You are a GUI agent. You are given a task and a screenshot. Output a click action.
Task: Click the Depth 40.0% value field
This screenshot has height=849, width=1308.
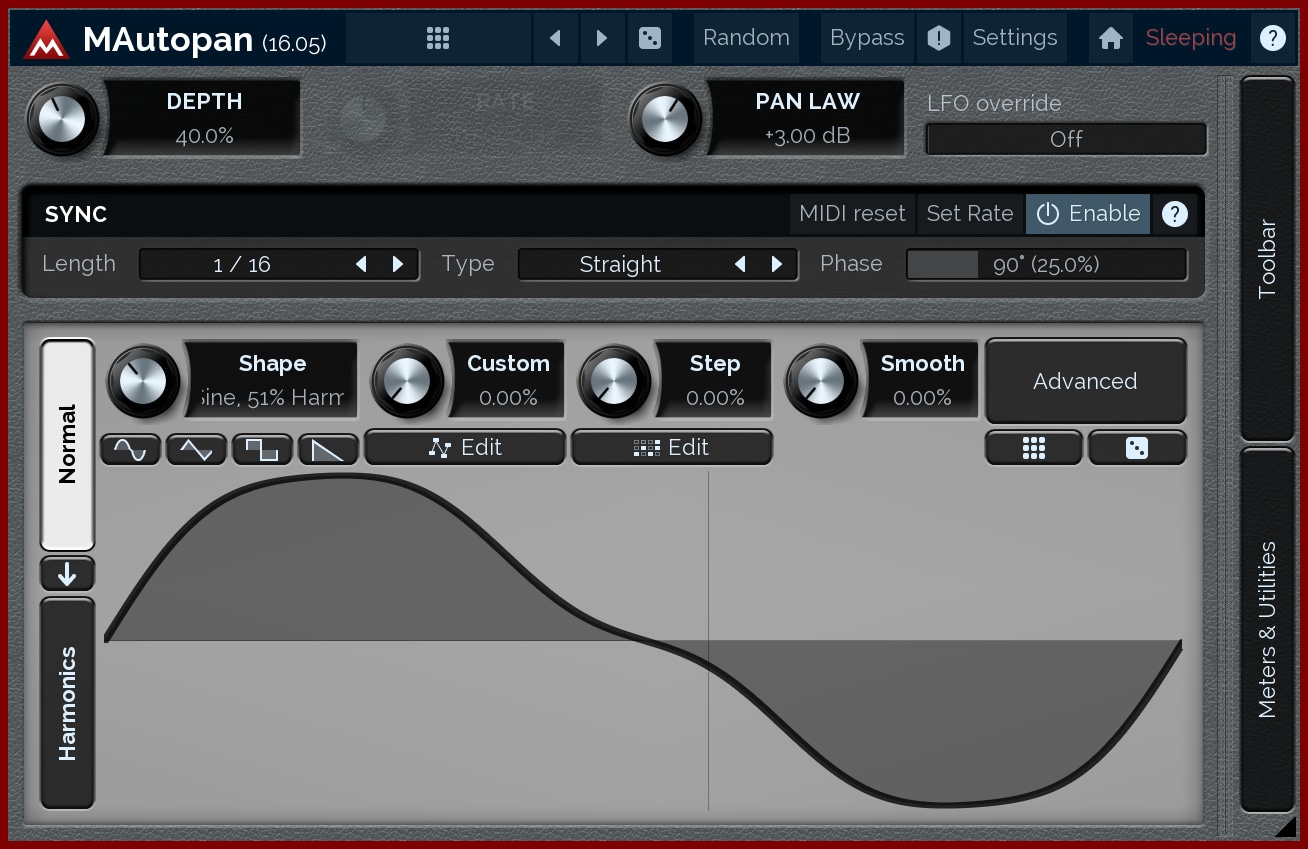(204, 137)
